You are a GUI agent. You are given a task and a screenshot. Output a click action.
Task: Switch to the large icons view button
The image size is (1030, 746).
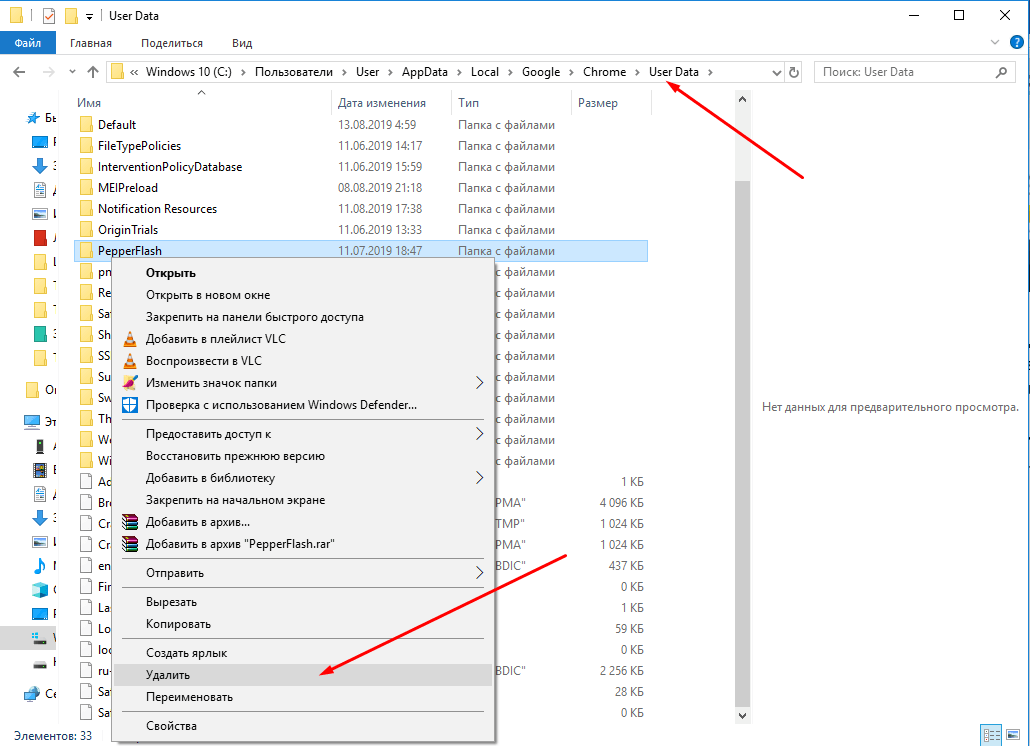coord(1013,734)
